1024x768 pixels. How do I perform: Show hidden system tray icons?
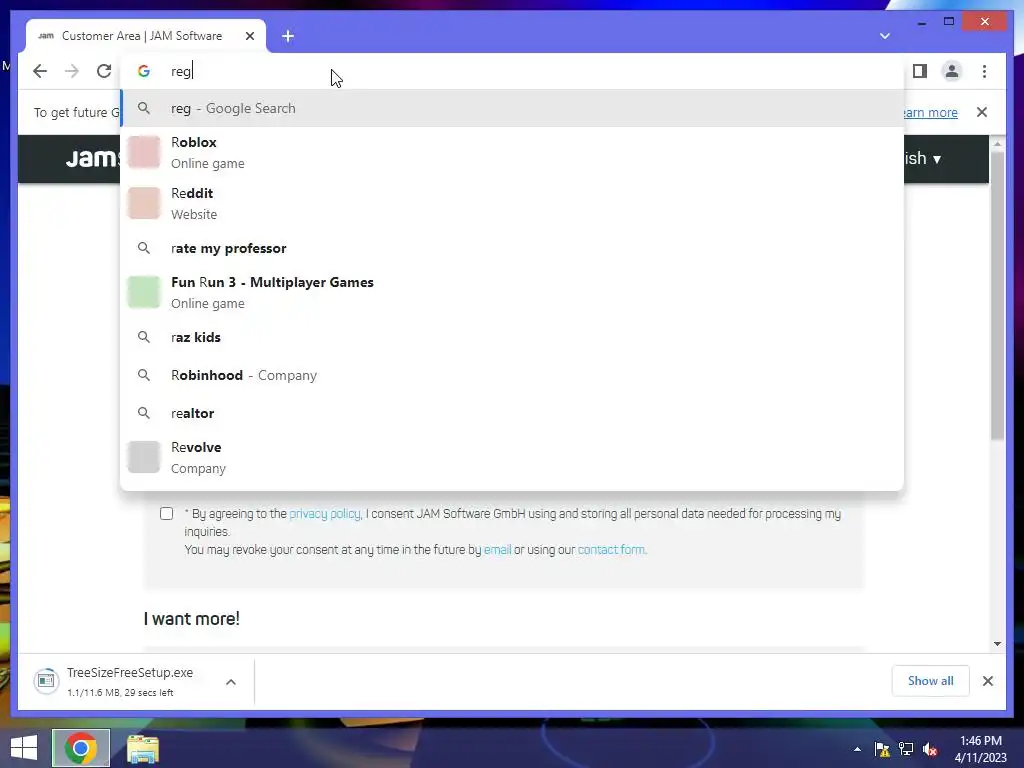(x=857, y=750)
